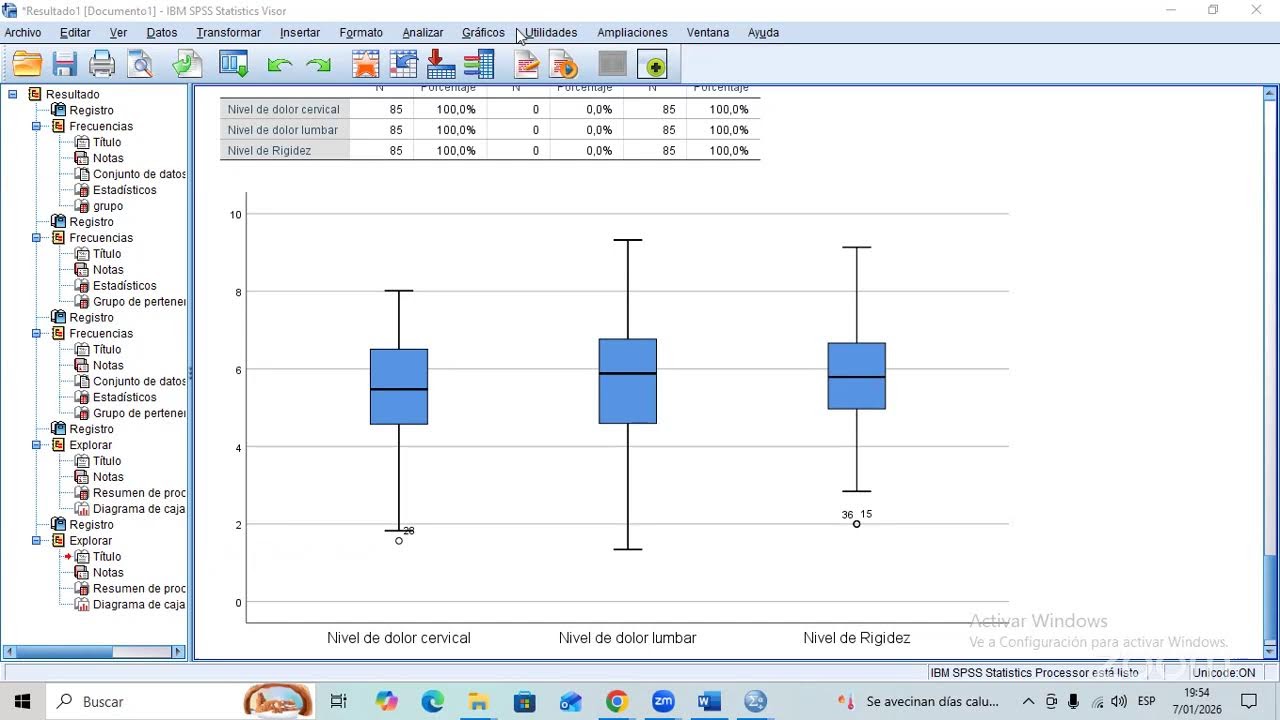Open Google Chrome from the taskbar

[616, 702]
